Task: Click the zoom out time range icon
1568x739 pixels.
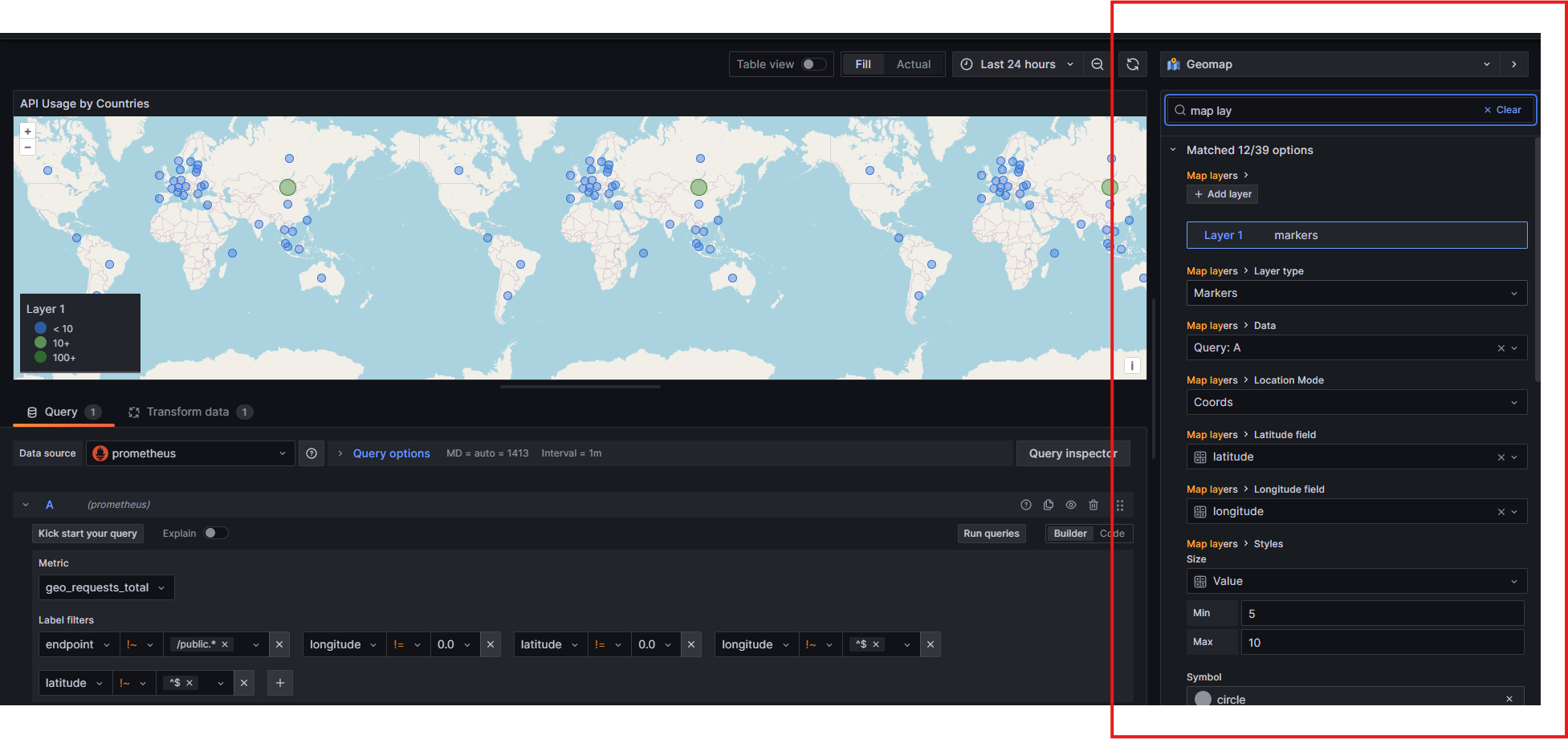Action: click(1097, 64)
